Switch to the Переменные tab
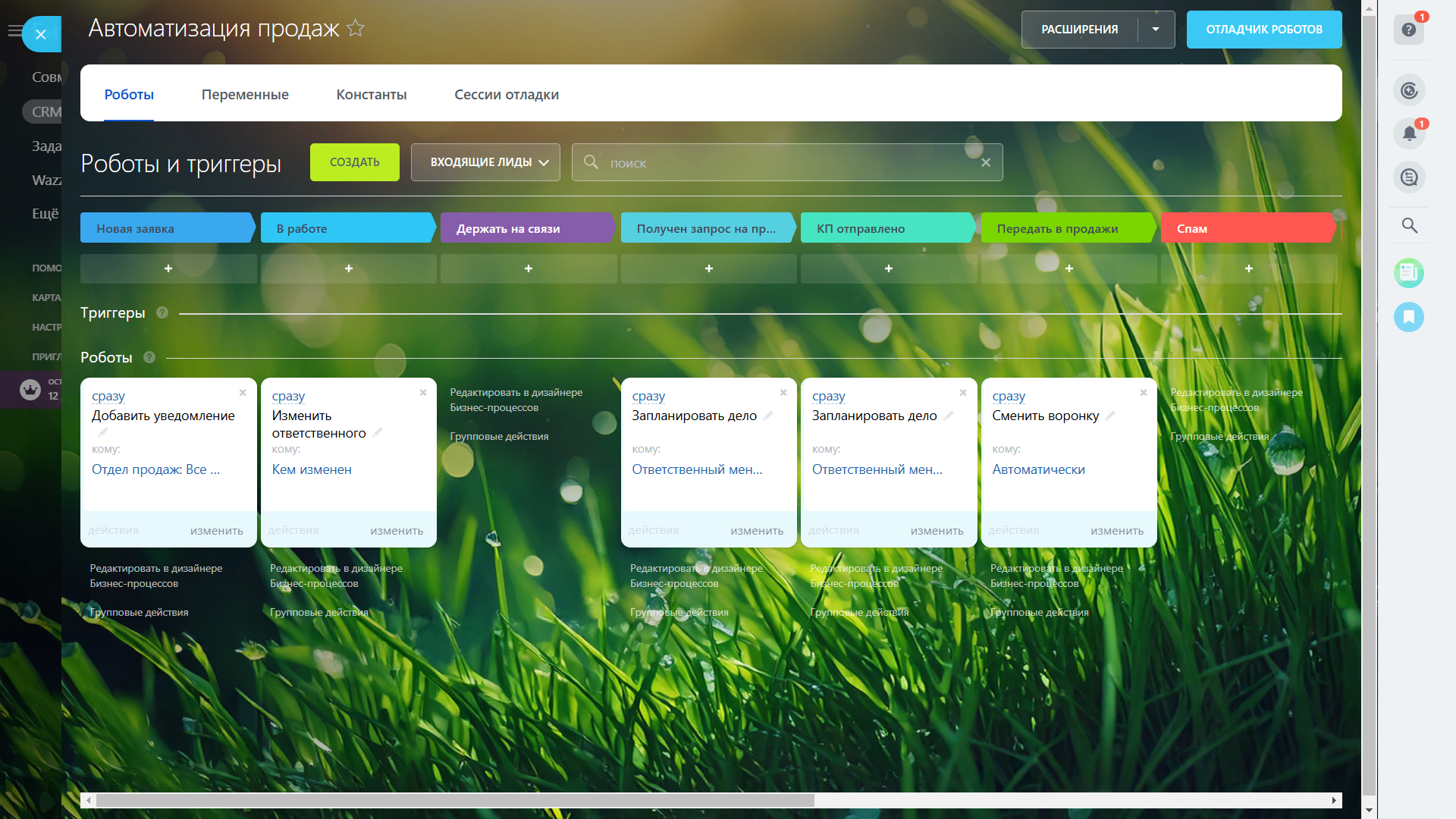This screenshot has height=819, width=1456. coord(245,94)
